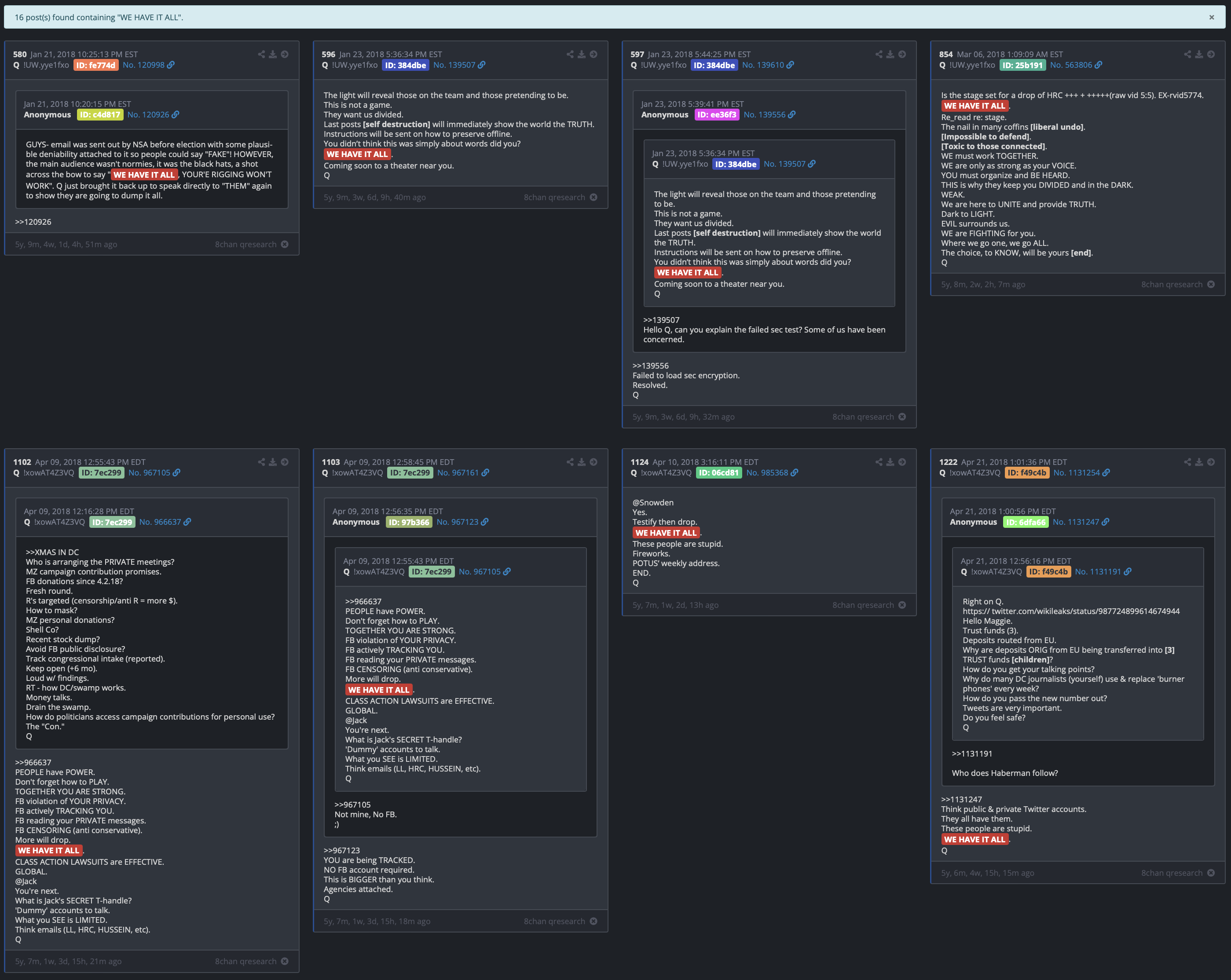Click the @Snowden line in post 1124
Viewport: 1231px width, 980px height.
click(653, 503)
